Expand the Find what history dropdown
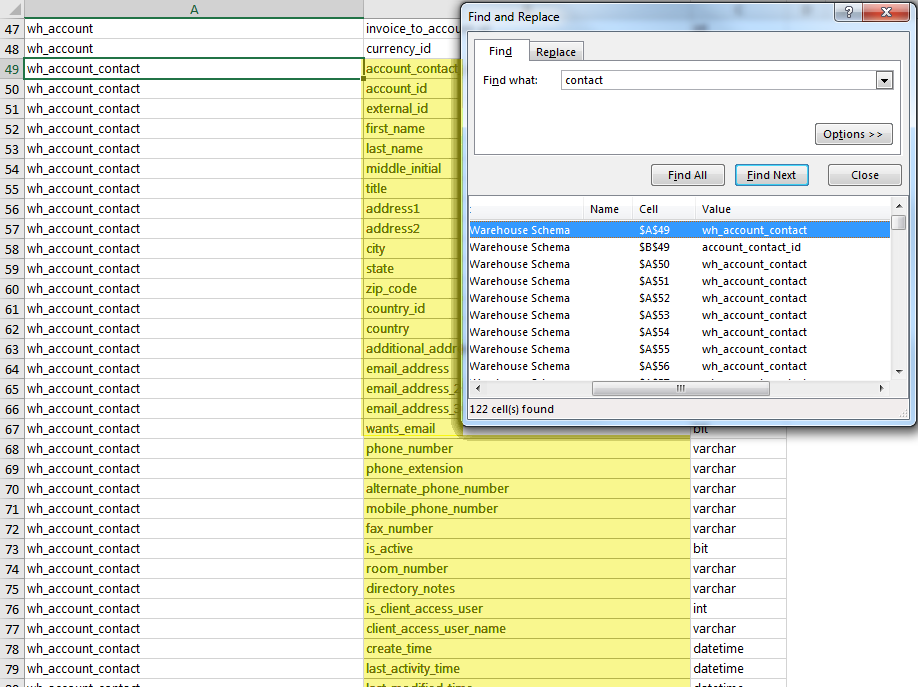 pos(883,80)
